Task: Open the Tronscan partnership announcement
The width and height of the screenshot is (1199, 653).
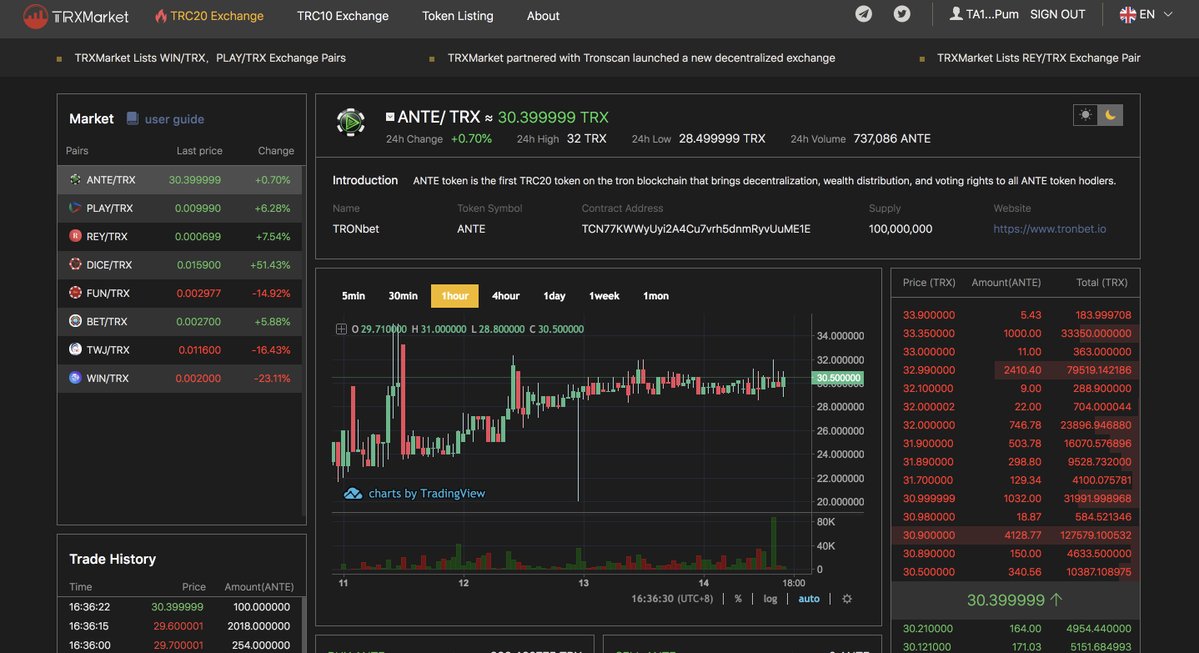Action: coord(641,58)
